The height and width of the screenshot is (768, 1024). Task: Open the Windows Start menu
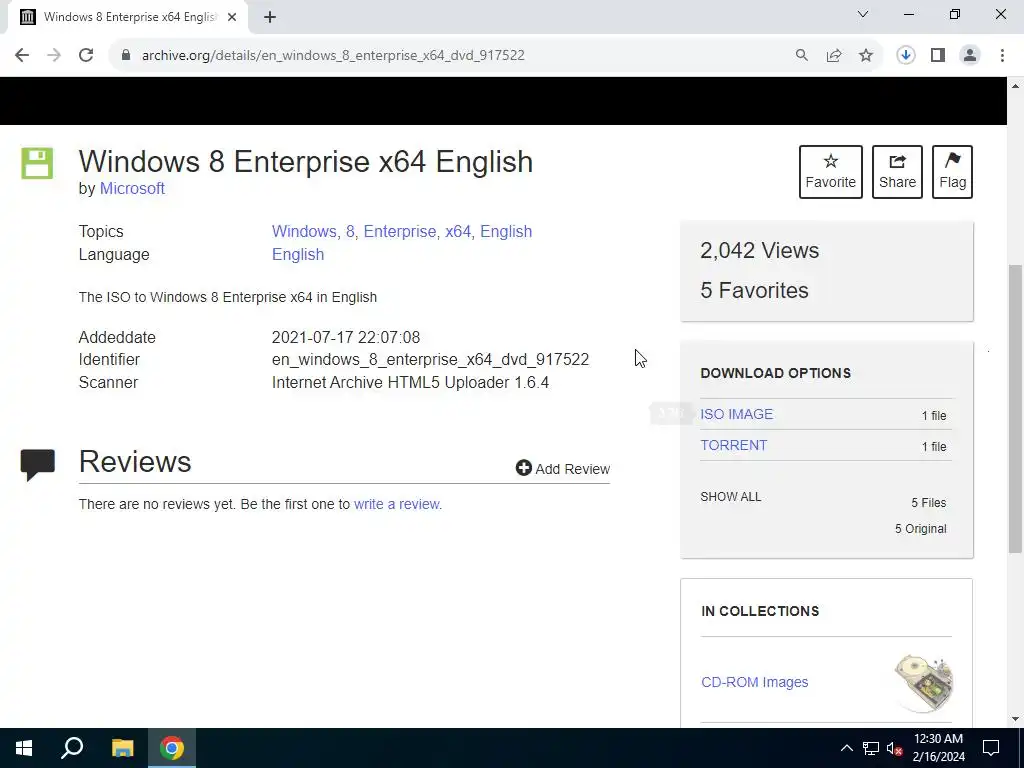[24, 748]
